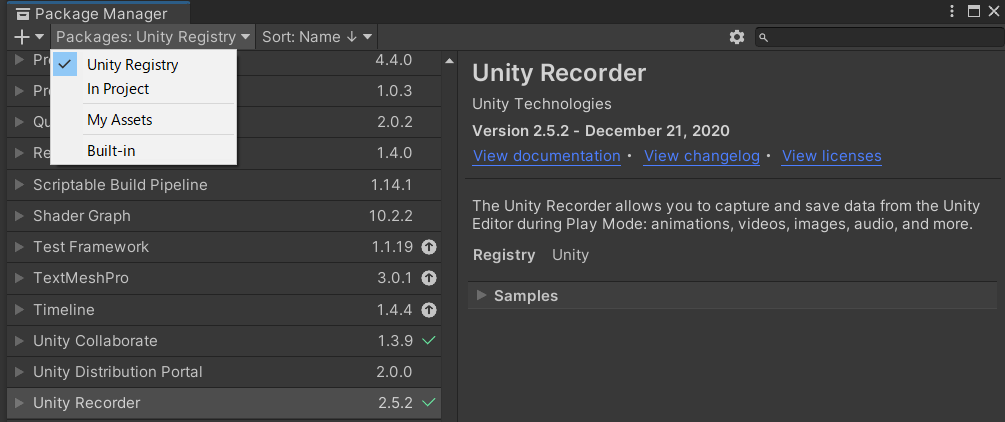
Task: Open the dropdown arrow next to plus button
Action: (40, 37)
